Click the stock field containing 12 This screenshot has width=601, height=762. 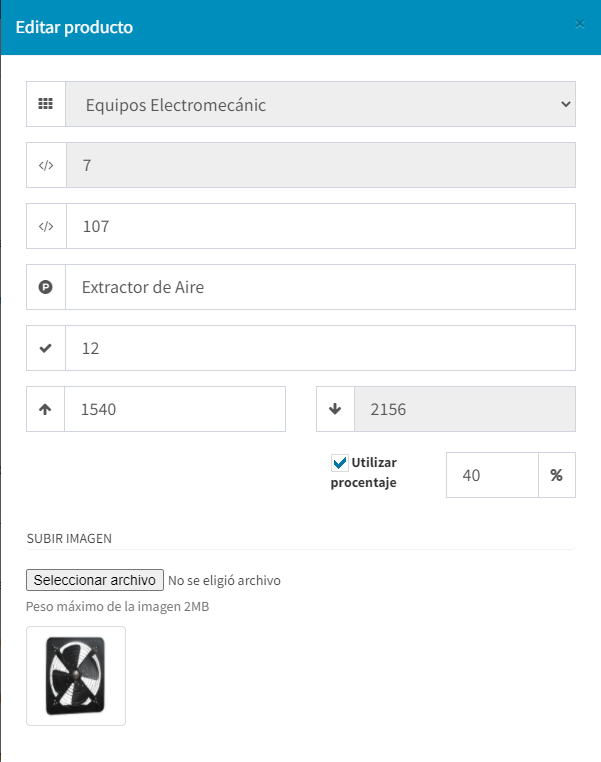pos(320,348)
